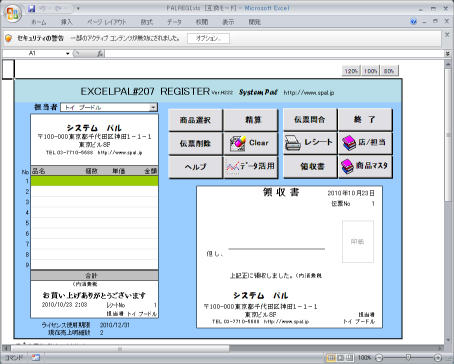
Task: Click the macro record status bar icon
Action: [x=36, y=358]
